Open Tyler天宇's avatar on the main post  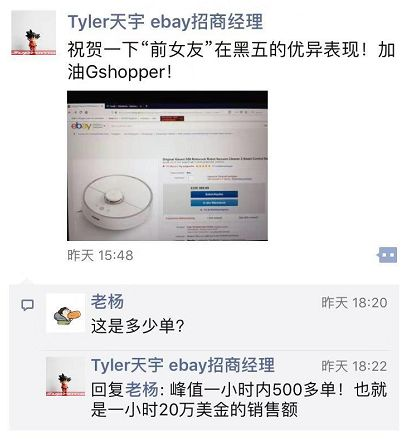point(33,33)
